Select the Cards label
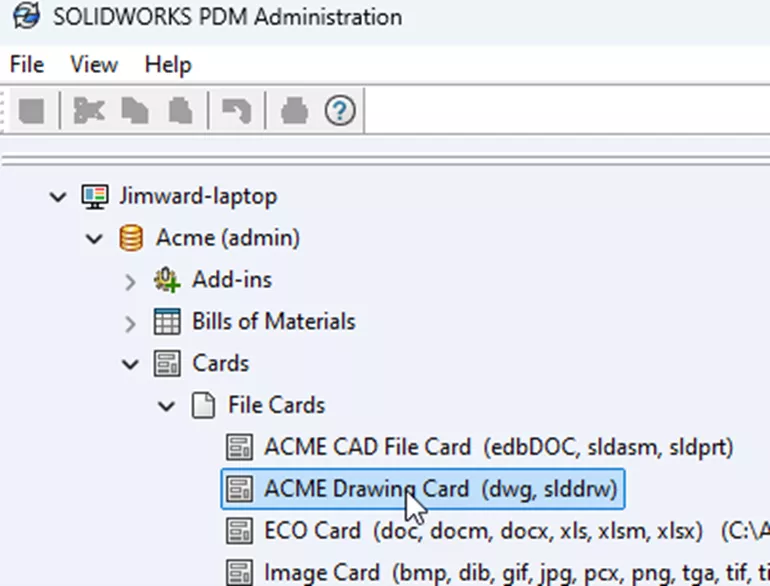 pyautogui.click(x=220, y=363)
